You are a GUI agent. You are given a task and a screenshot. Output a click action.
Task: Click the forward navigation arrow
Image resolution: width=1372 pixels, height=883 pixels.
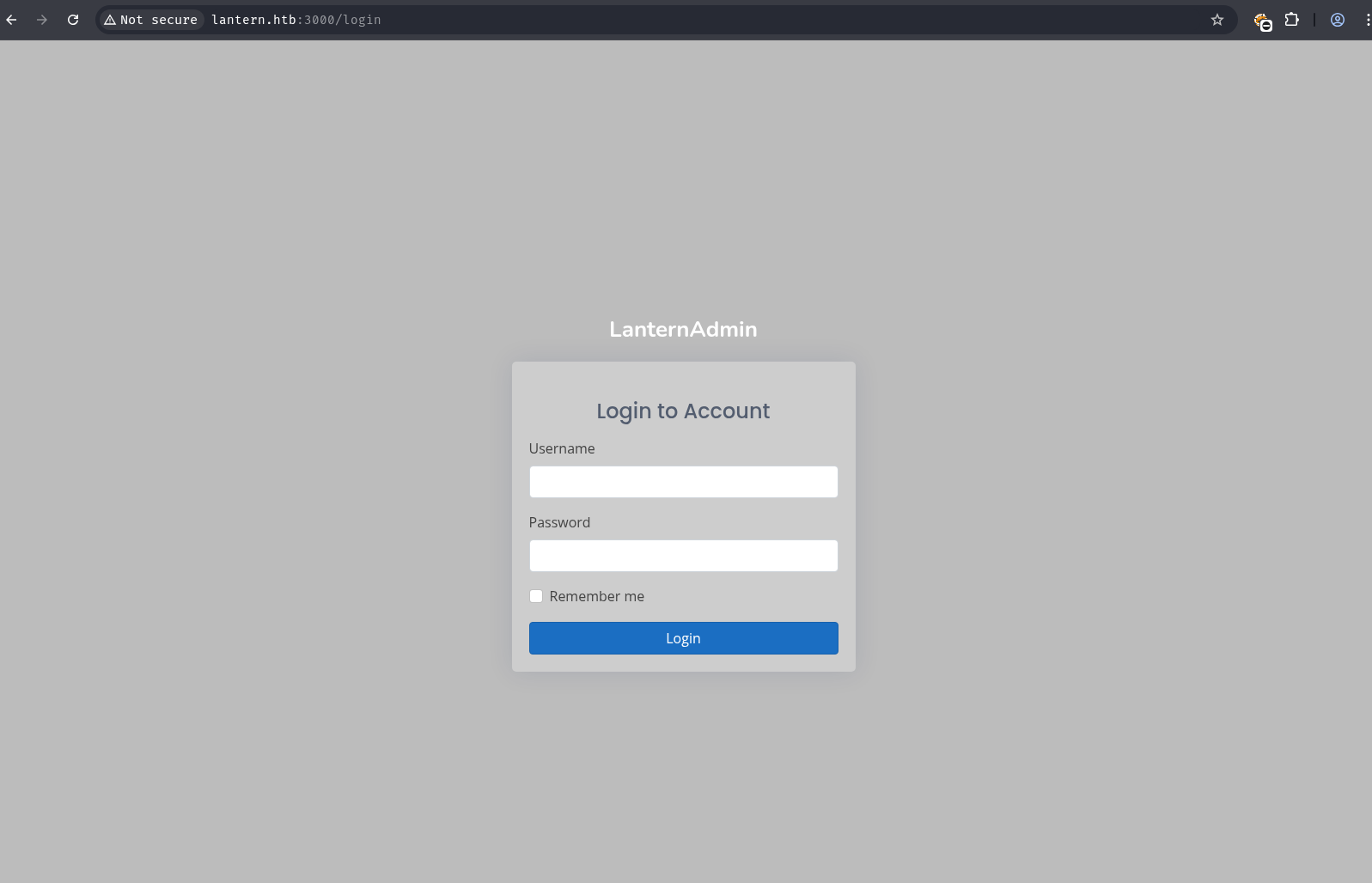[42, 20]
